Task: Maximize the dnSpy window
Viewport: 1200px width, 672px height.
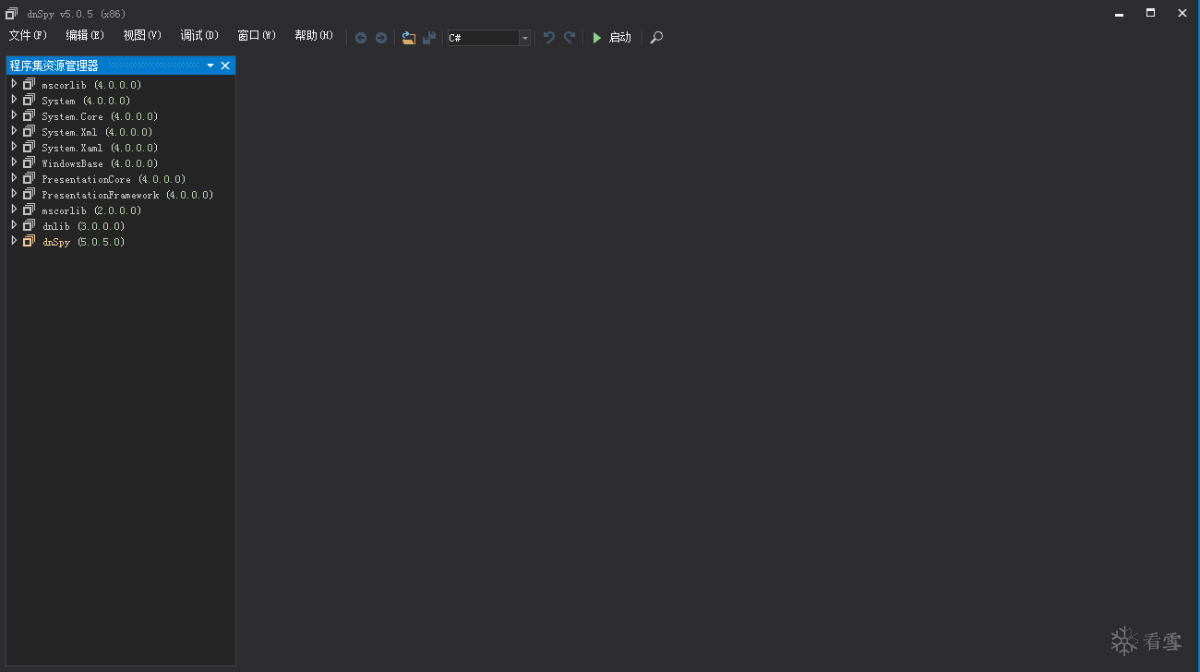Action: [x=1151, y=13]
